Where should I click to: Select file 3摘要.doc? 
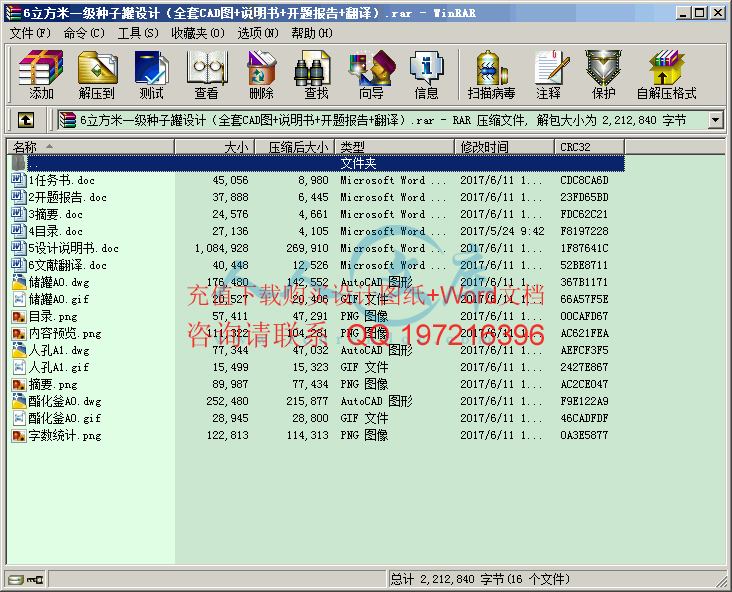click(56, 214)
